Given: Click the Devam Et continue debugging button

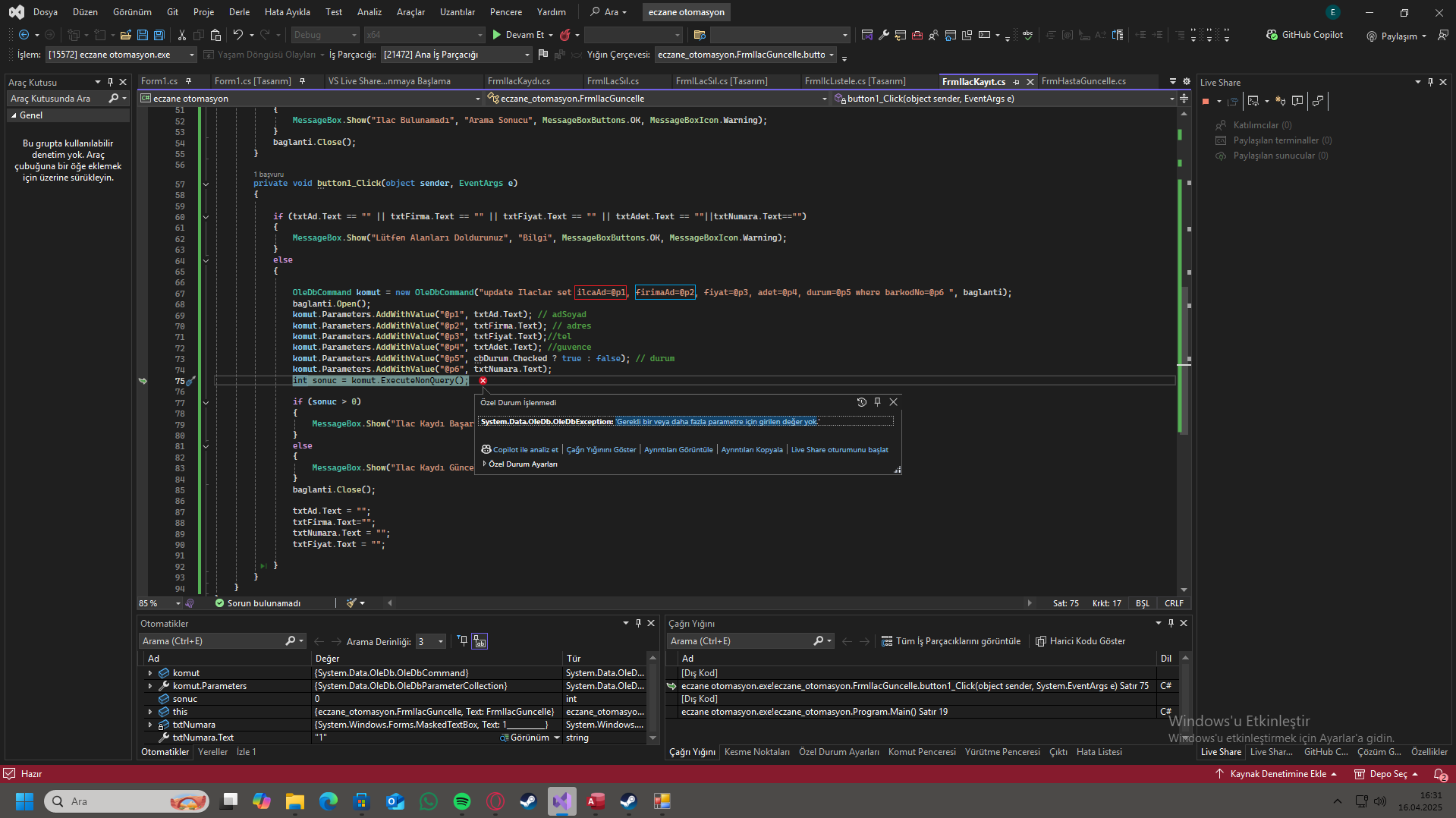Looking at the screenshot, I should 518,35.
